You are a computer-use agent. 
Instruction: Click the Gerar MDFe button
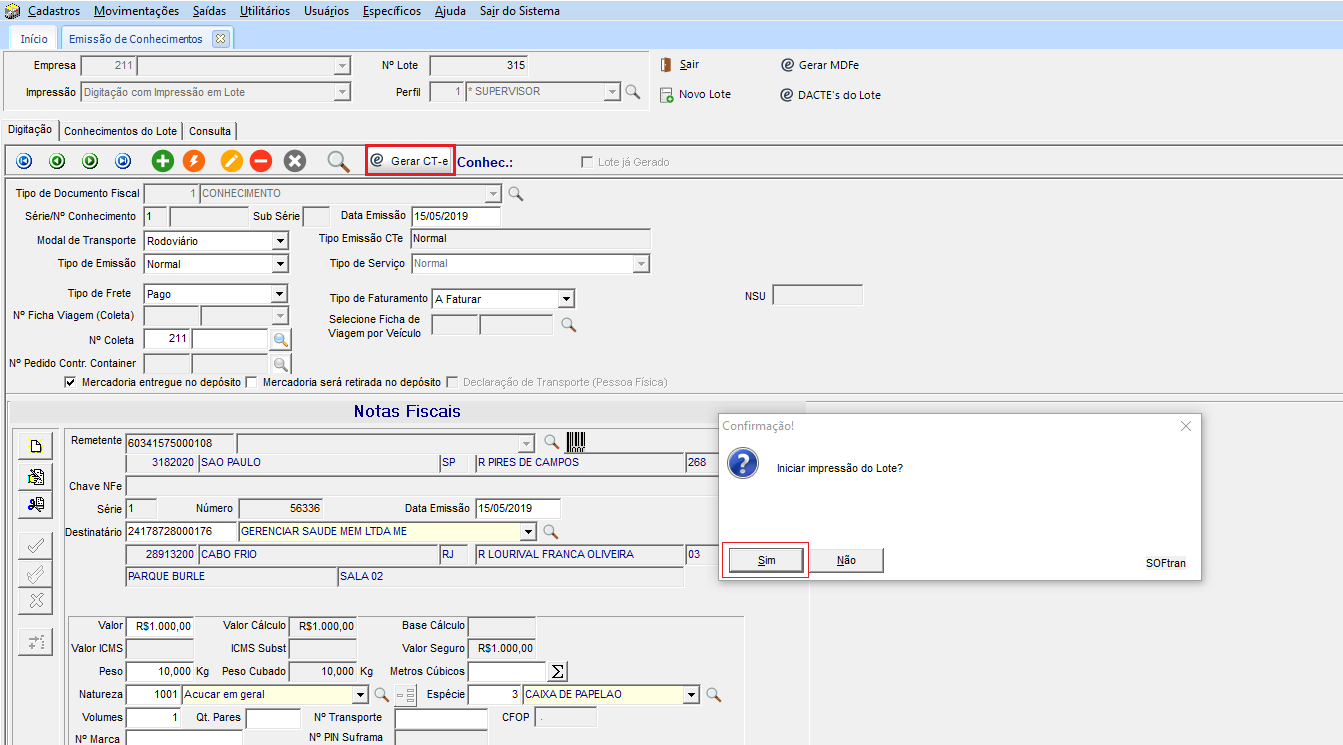coord(819,65)
